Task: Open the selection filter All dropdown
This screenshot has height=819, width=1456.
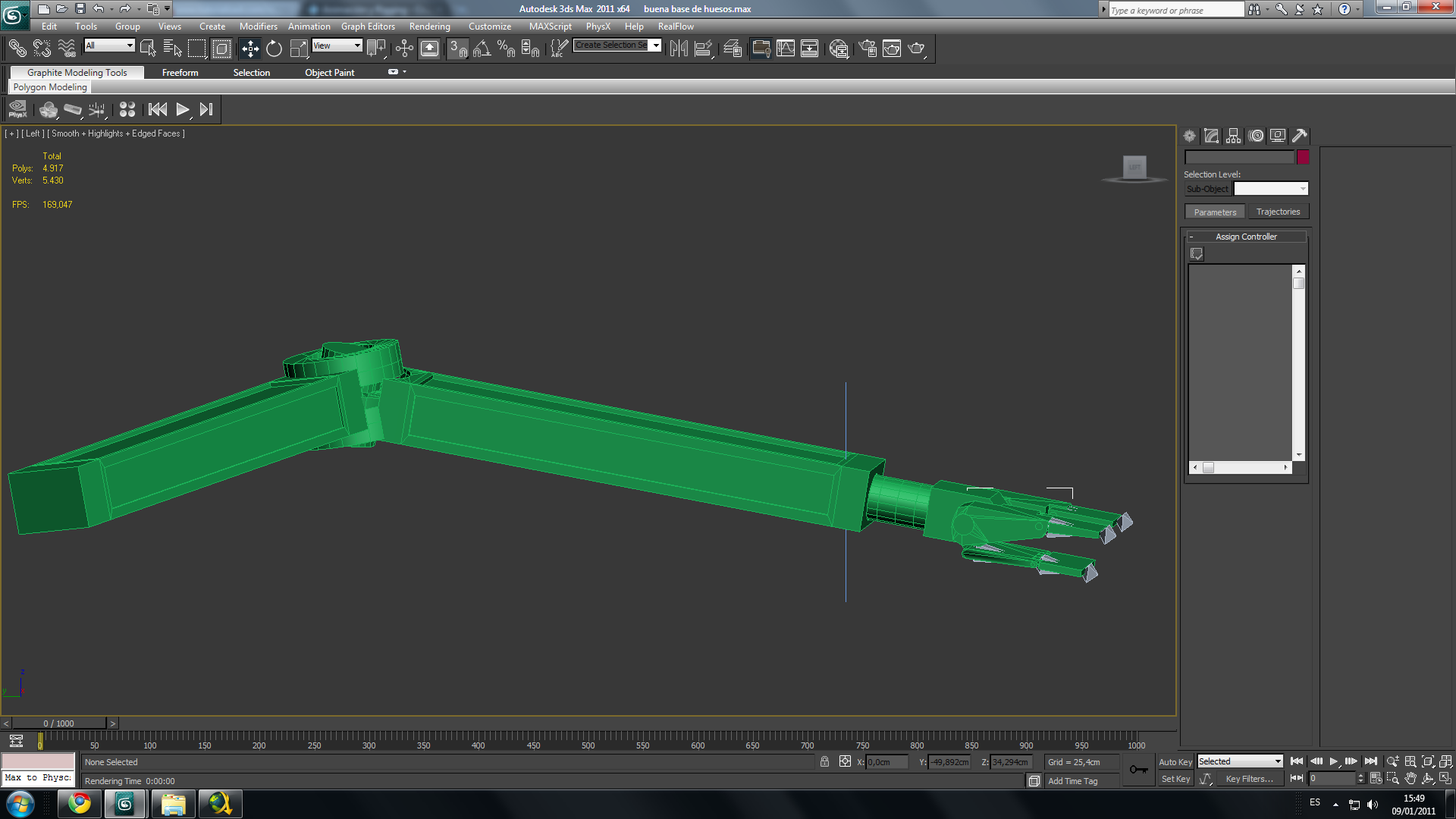Action: pos(109,45)
